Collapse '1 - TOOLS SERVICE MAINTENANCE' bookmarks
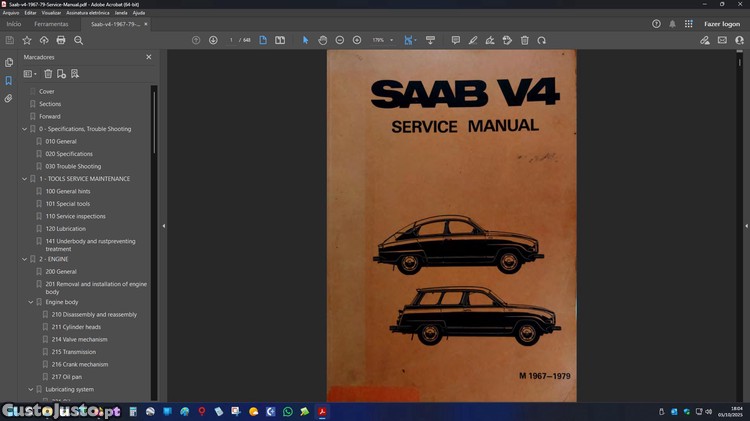 tap(25, 179)
